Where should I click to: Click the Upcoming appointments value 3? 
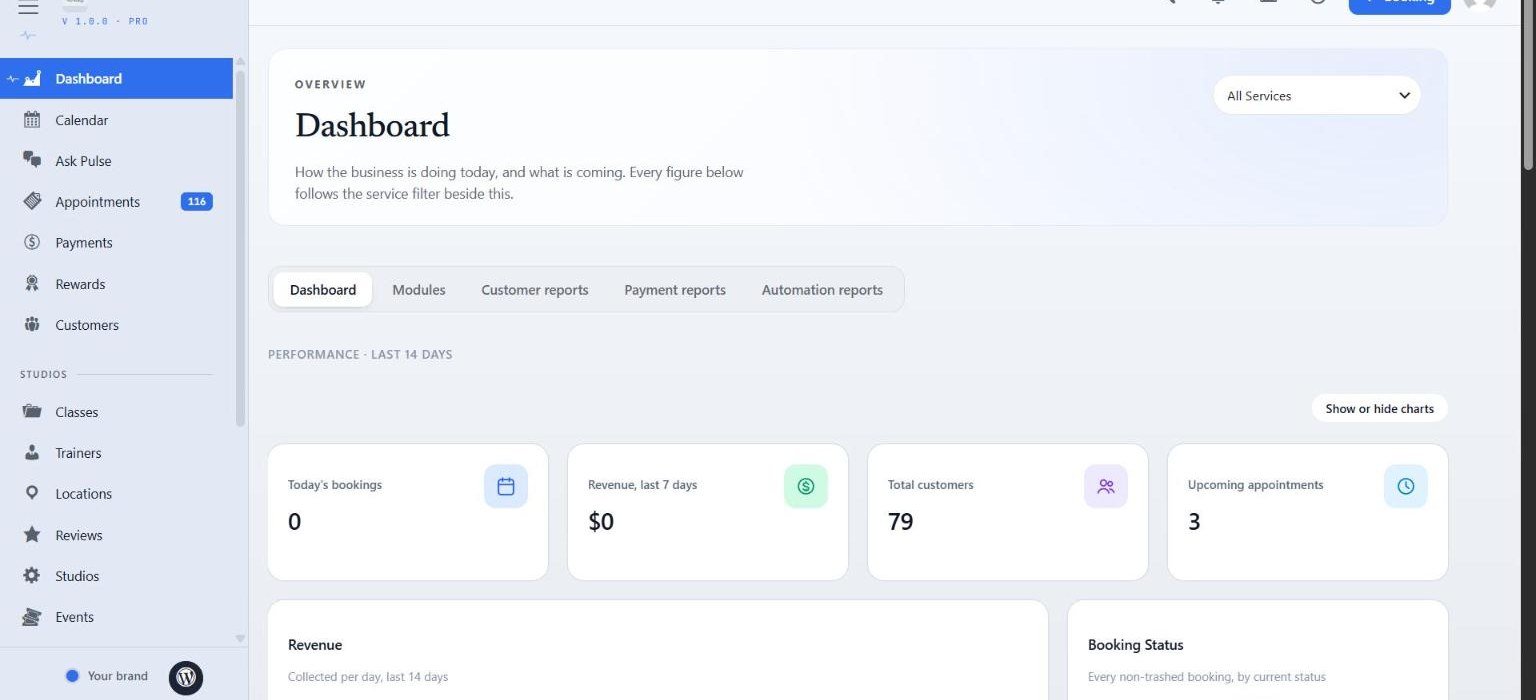(x=1194, y=522)
